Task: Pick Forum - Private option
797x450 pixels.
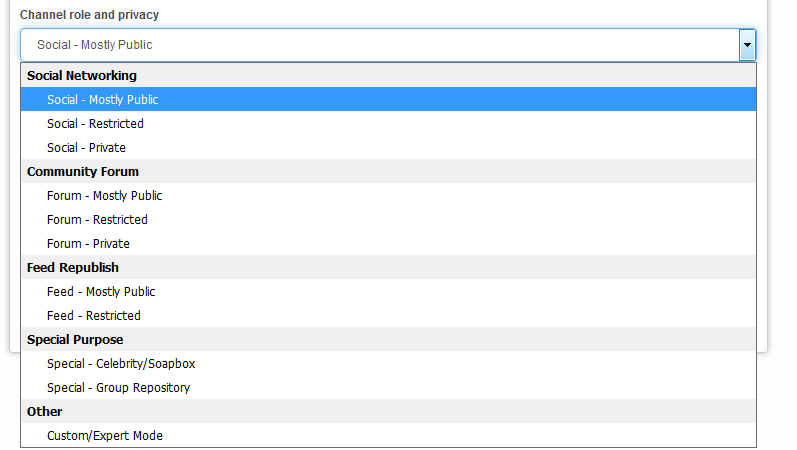Action: point(88,244)
